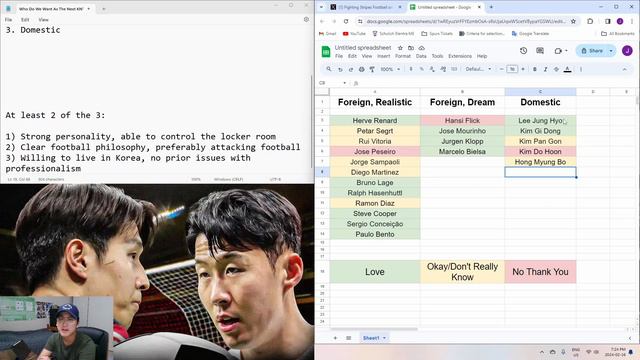Open the side panel arrow at bottom right
Image resolution: width=640 pixels, height=360 pixels.
[630, 338]
